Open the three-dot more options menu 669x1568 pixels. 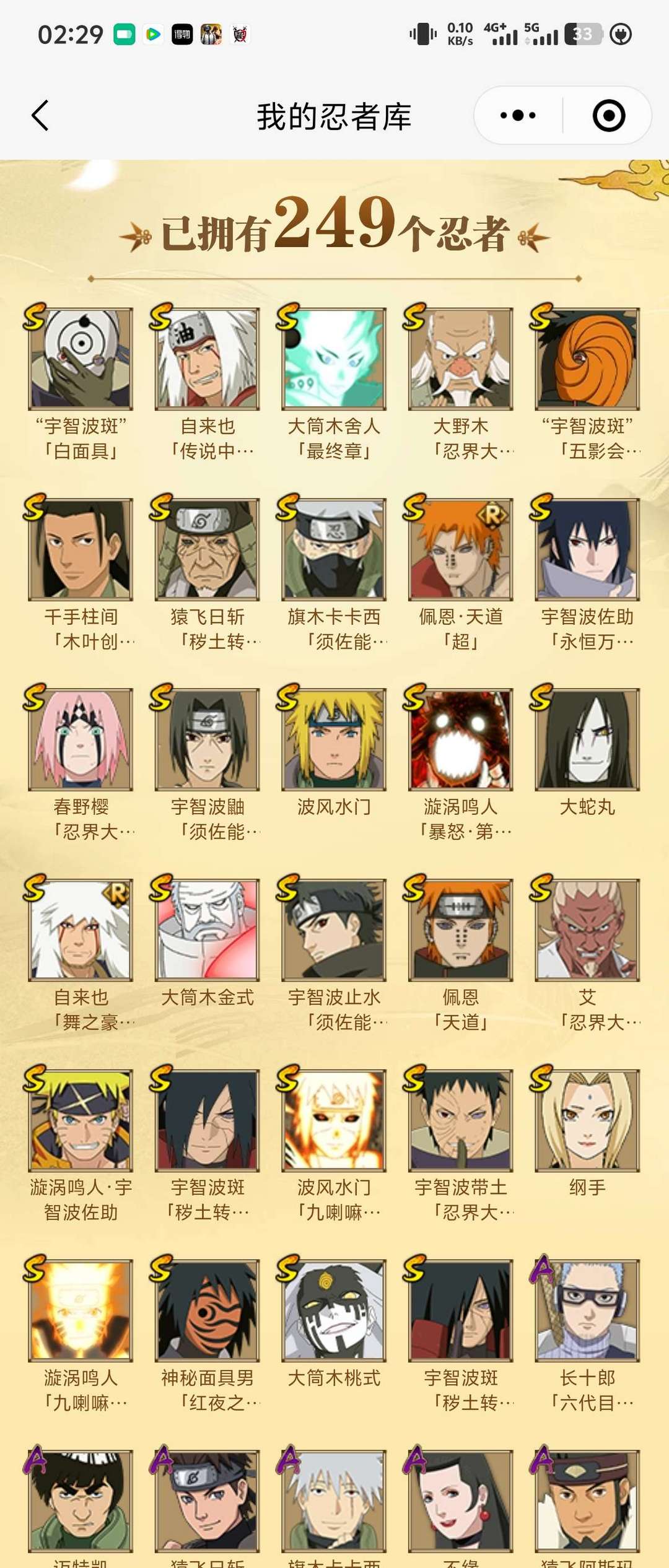tap(518, 116)
